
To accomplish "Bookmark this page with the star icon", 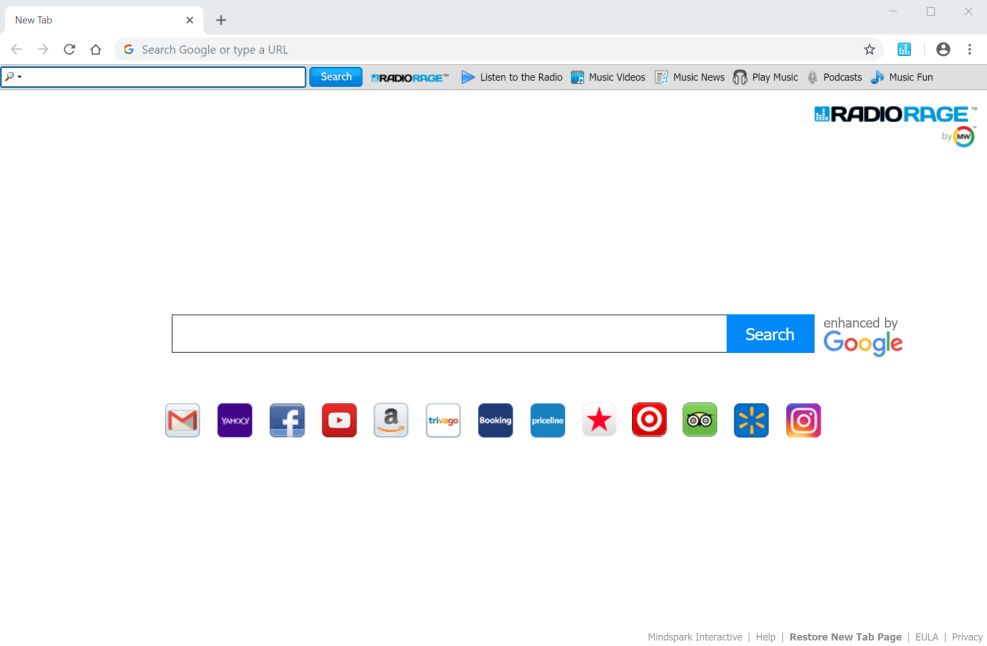I will tap(869, 49).
